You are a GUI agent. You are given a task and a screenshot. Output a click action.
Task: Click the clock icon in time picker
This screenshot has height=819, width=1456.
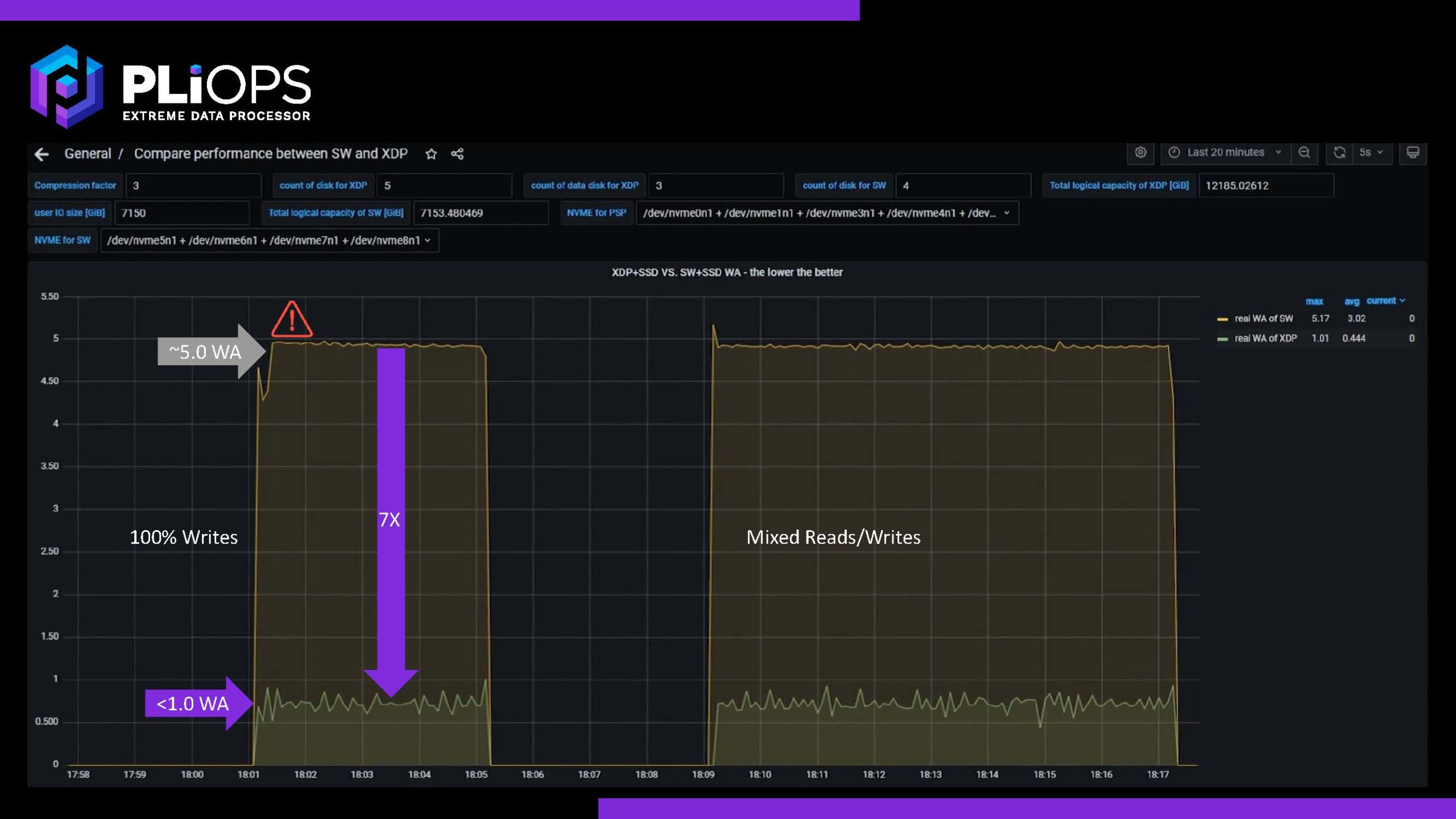[1174, 152]
